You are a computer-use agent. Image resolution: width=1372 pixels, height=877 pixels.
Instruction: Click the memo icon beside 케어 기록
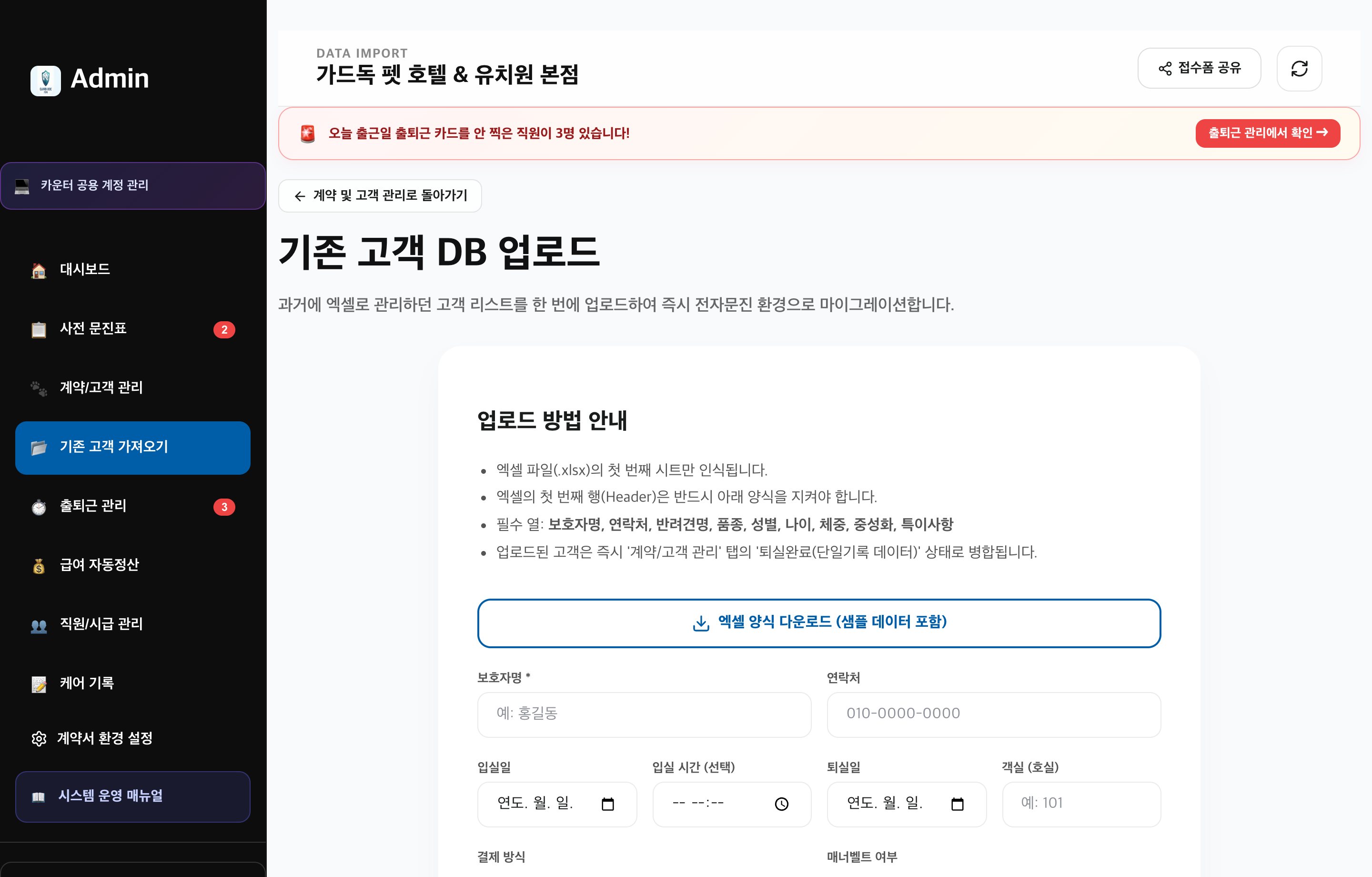click(39, 684)
